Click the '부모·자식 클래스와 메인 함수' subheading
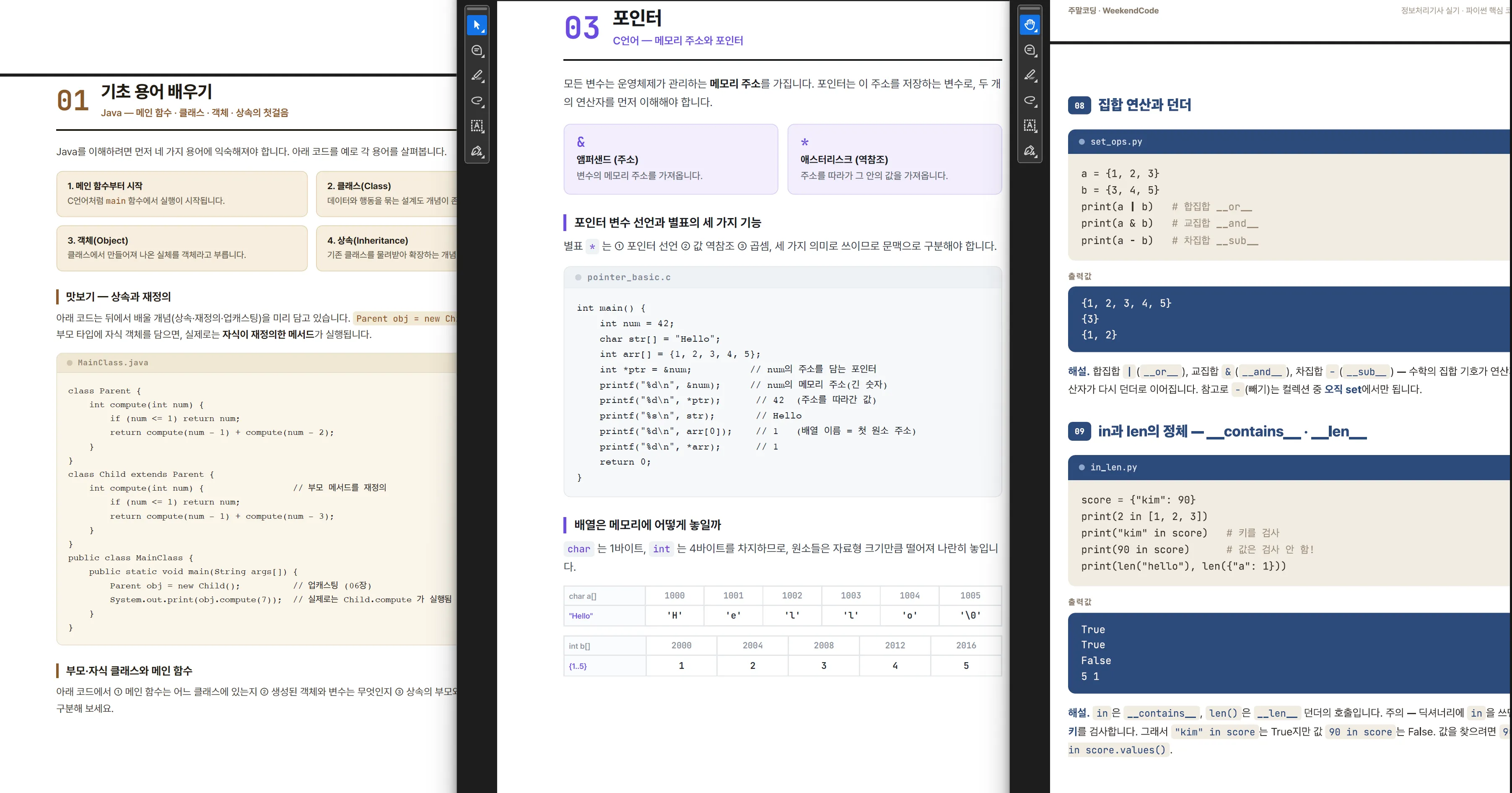This screenshot has height=793, width=1512. point(129,671)
